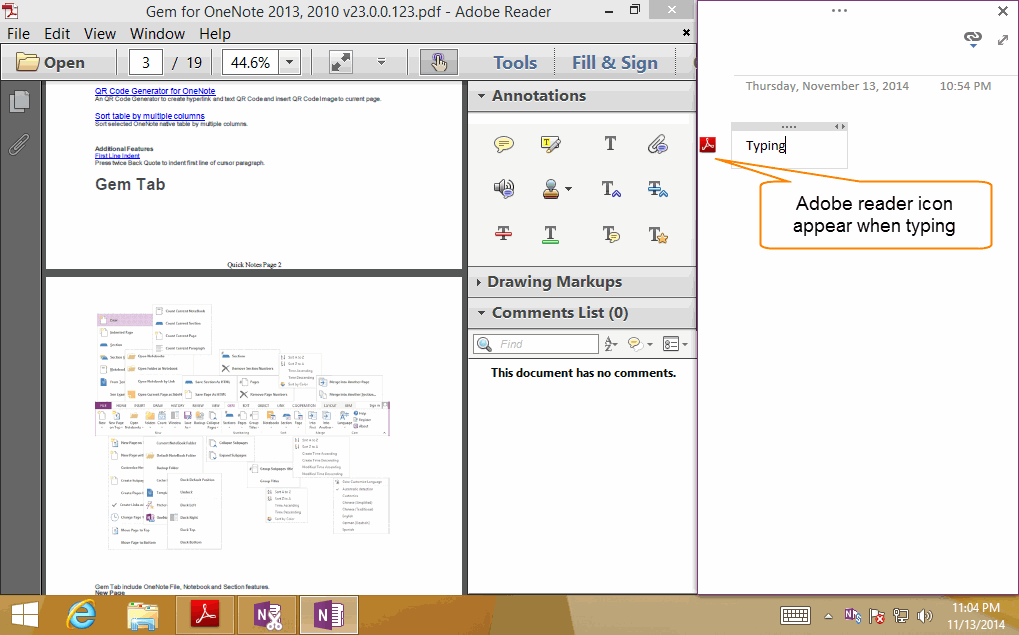This screenshot has width=1019, height=635.
Task: Click the Typing note text
Action: click(x=766, y=145)
